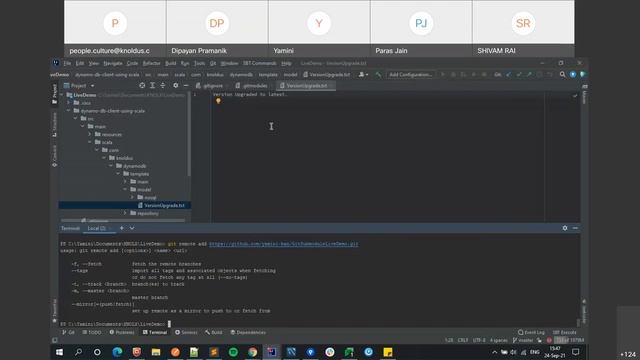
Task: Open Windows Start menu
Action: pos(59,352)
